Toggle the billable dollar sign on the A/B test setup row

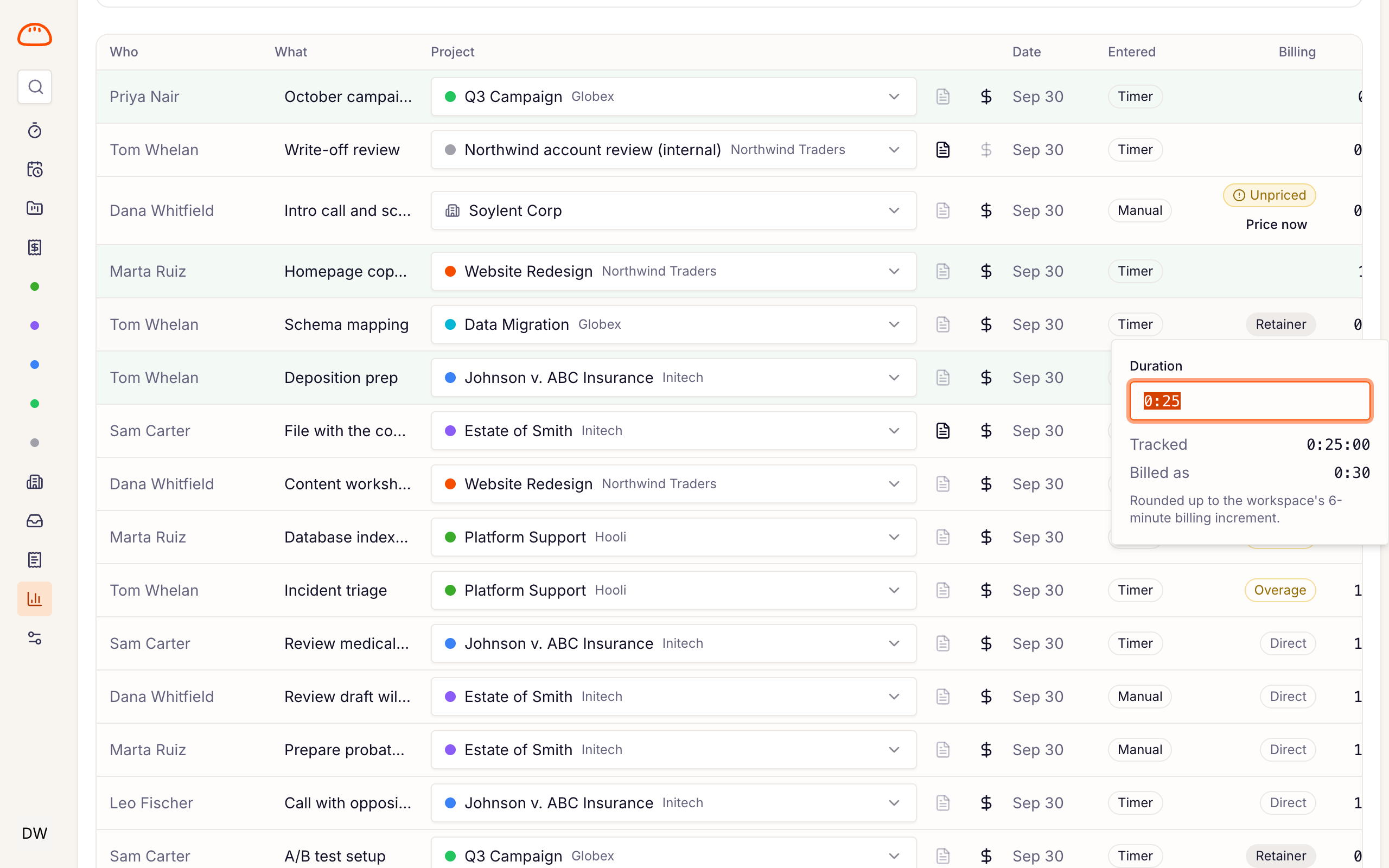pyautogui.click(x=986, y=856)
